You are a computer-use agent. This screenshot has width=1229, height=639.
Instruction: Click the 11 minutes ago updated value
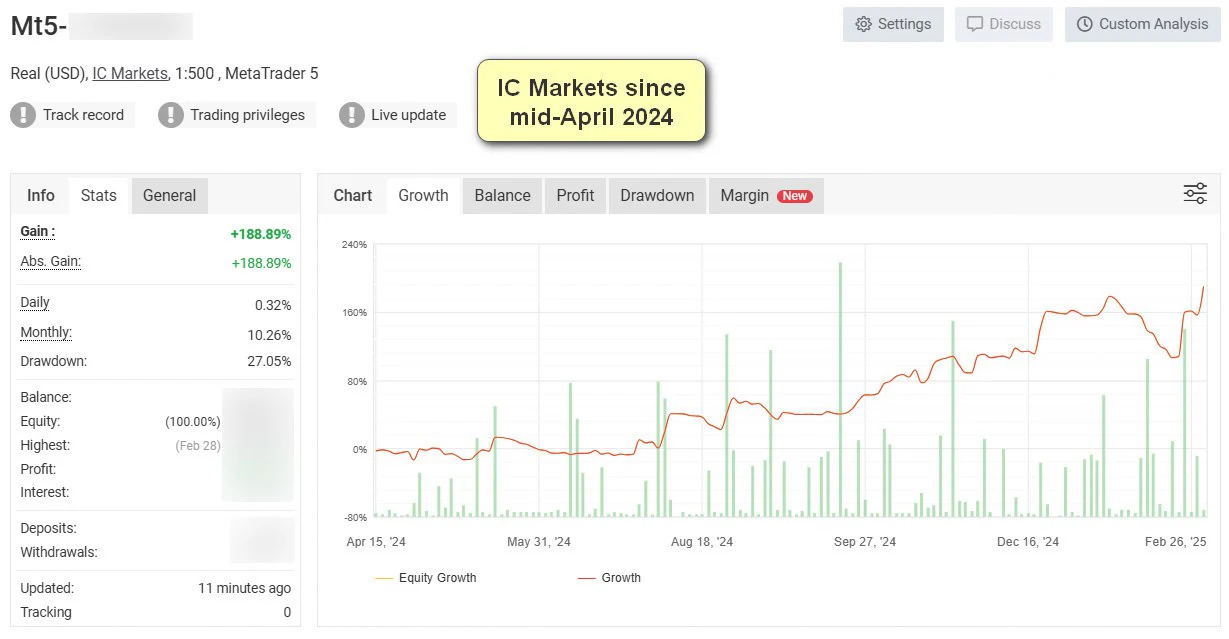[245, 588]
